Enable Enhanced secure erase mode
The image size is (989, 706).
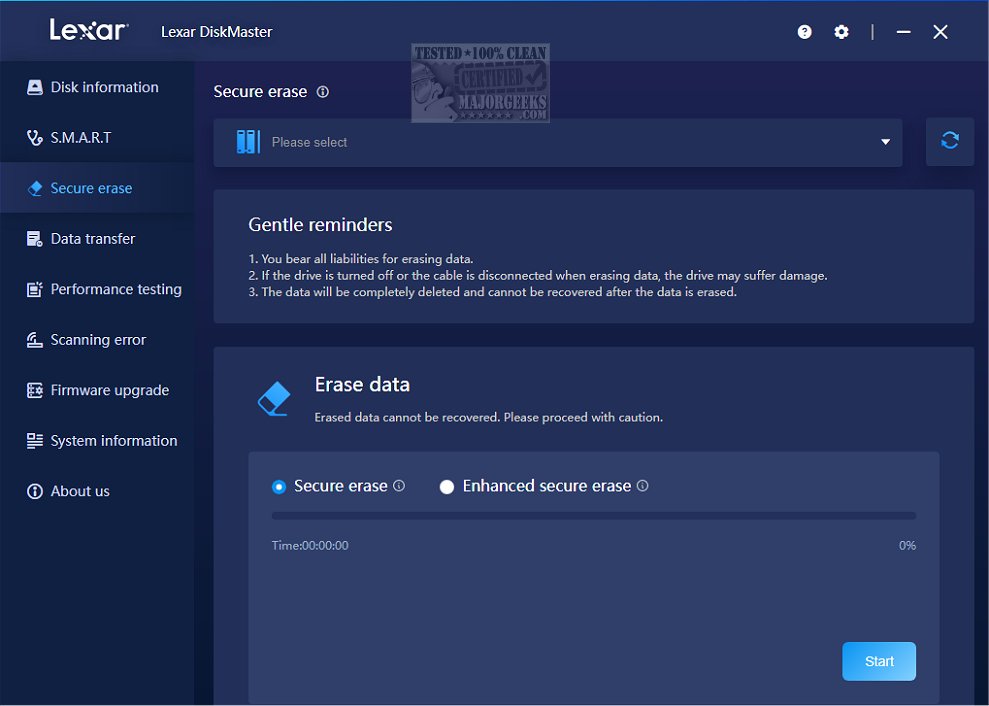(x=447, y=486)
